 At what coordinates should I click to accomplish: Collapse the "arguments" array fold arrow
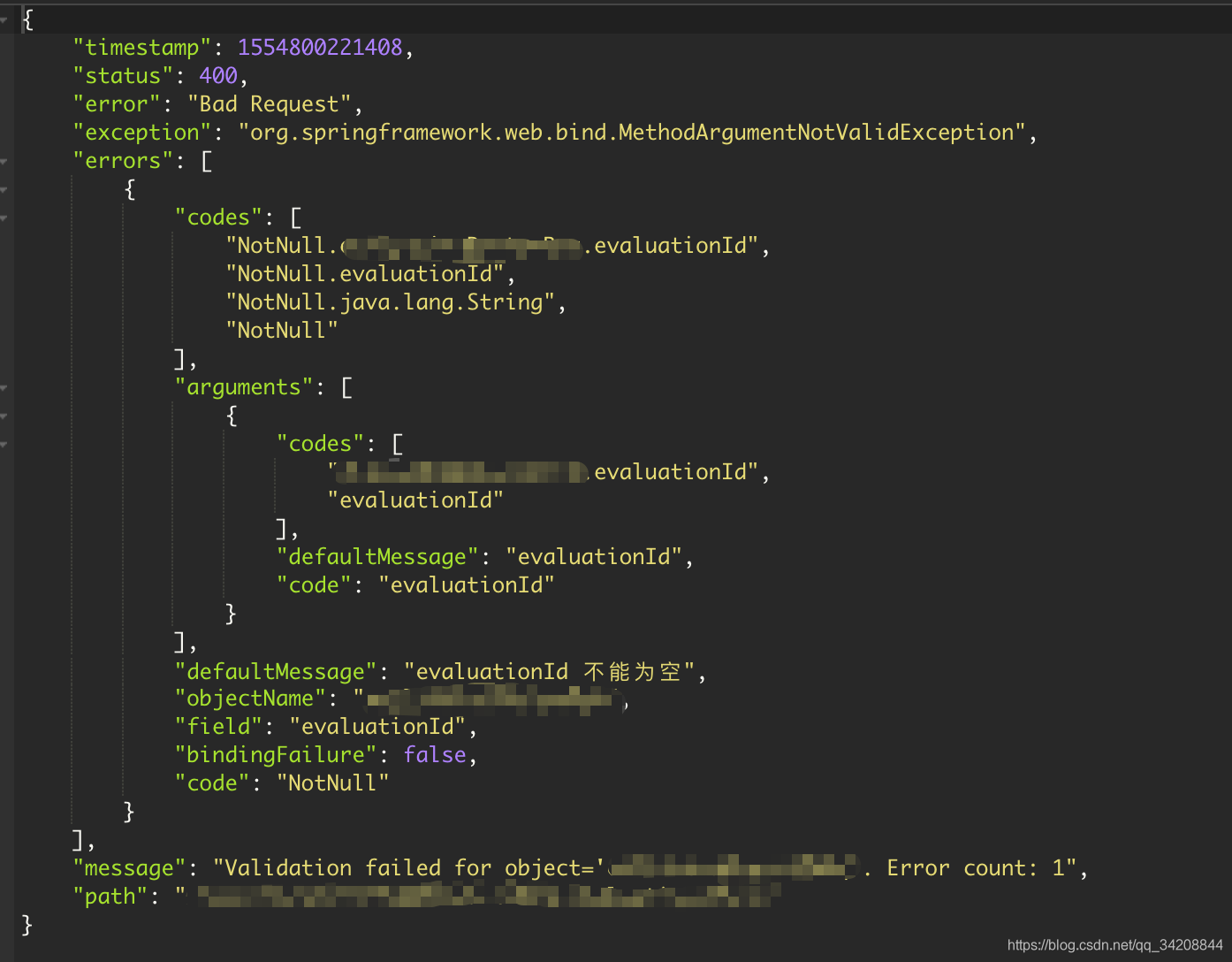pyautogui.click(x=4, y=387)
